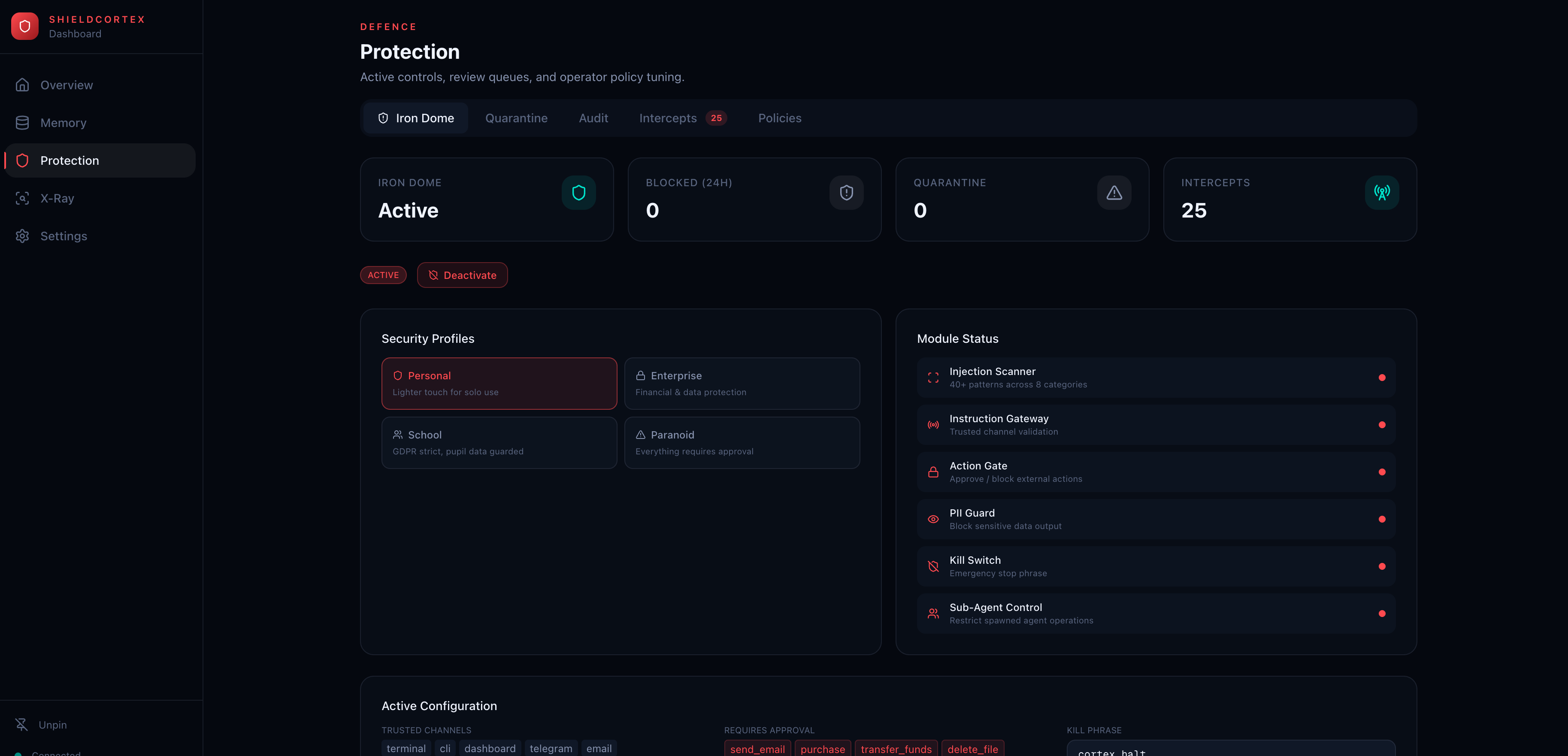Viewport: 1568px width, 756px height.
Task: Click the ShieldCortex logo icon
Action: (24, 26)
